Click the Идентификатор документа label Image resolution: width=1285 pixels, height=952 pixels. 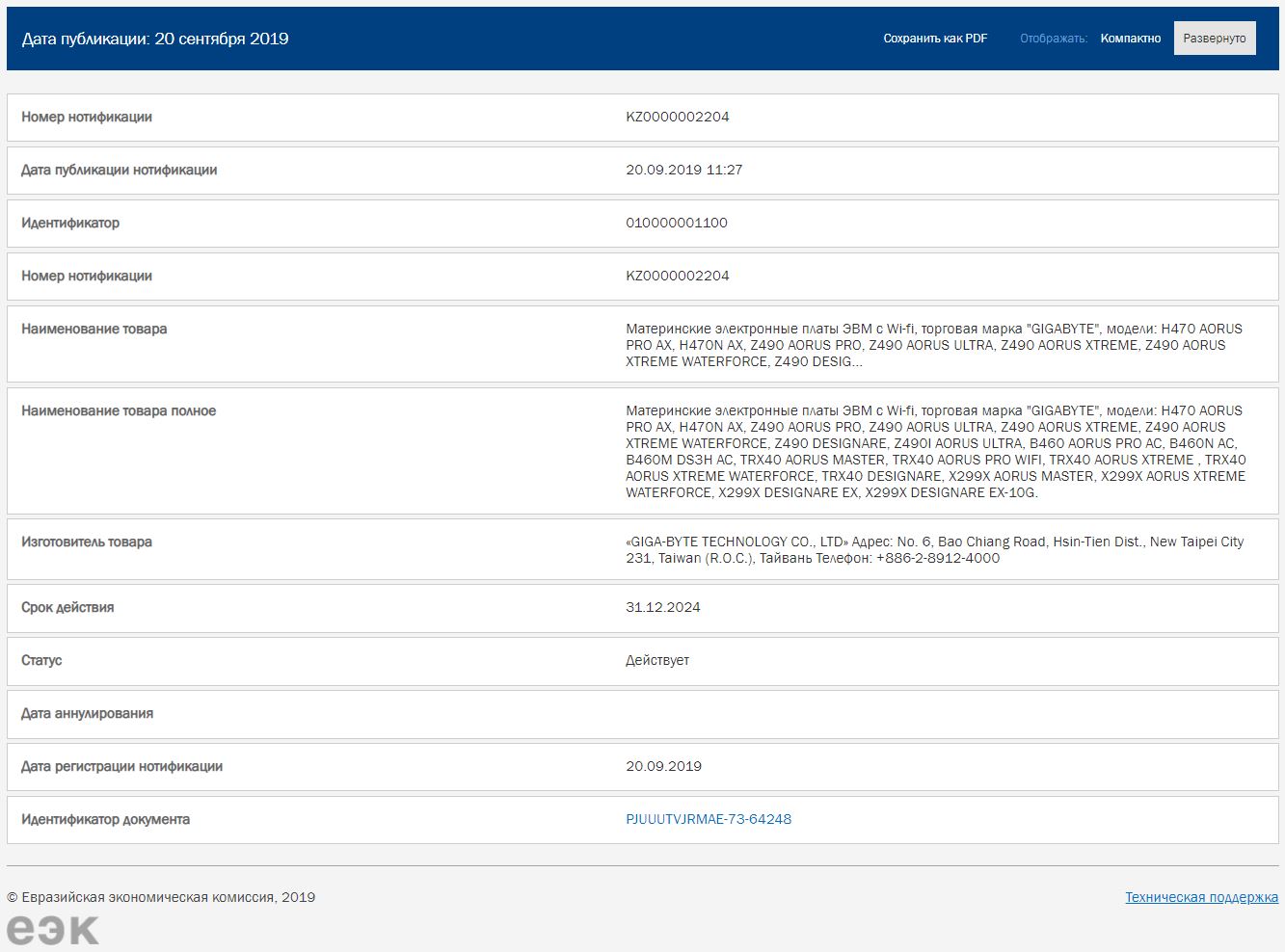point(106,819)
